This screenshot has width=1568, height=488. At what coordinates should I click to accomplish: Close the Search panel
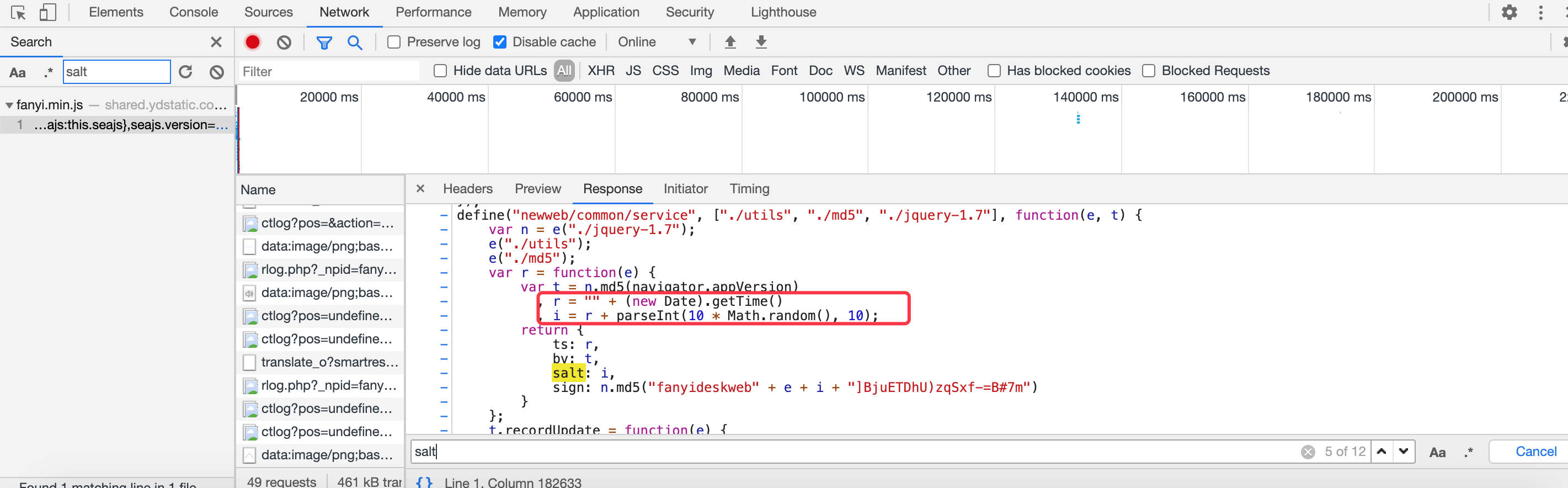(216, 42)
